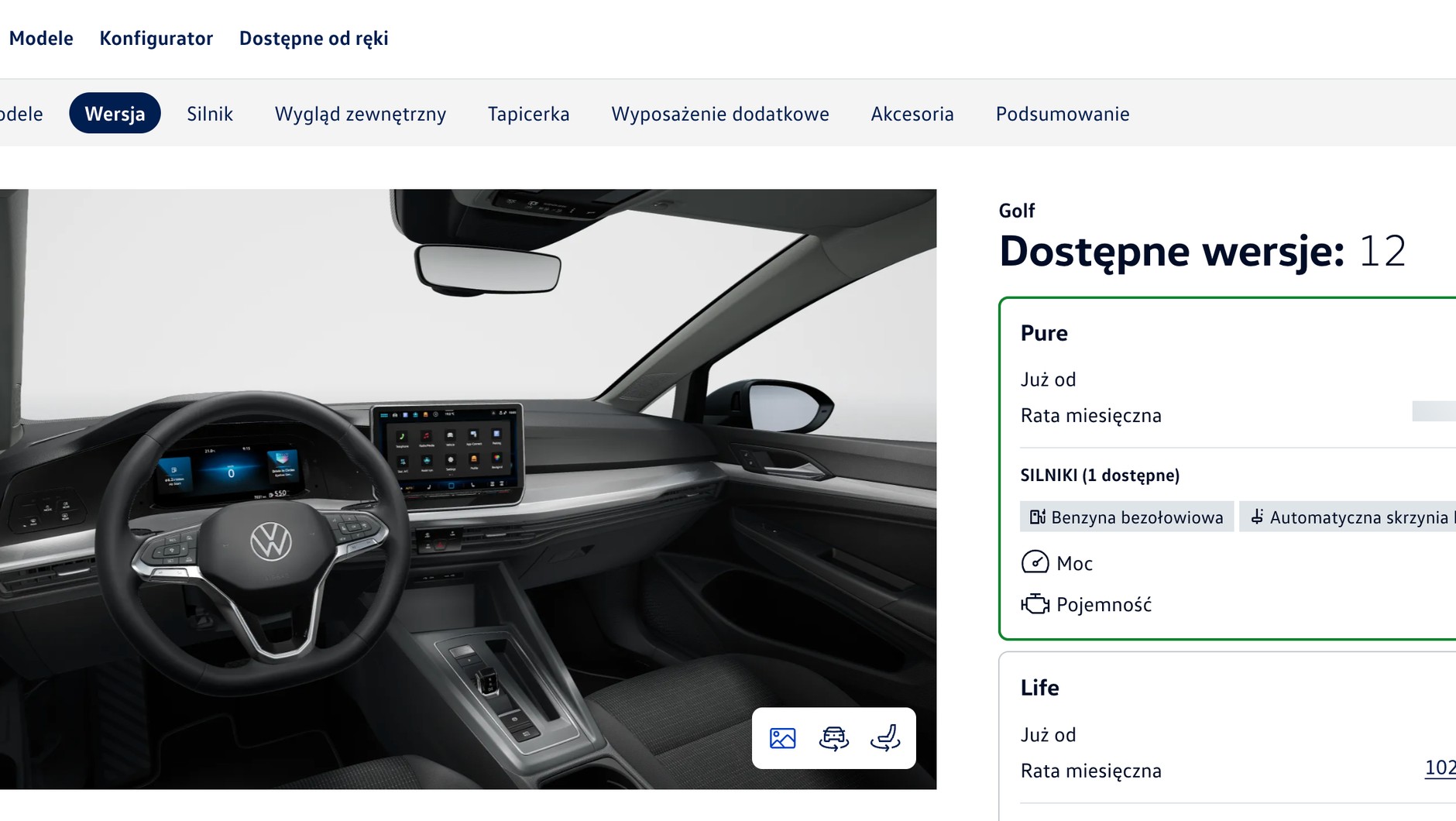
Task: Go to the Tapicerka step
Action: click(528, 114)
